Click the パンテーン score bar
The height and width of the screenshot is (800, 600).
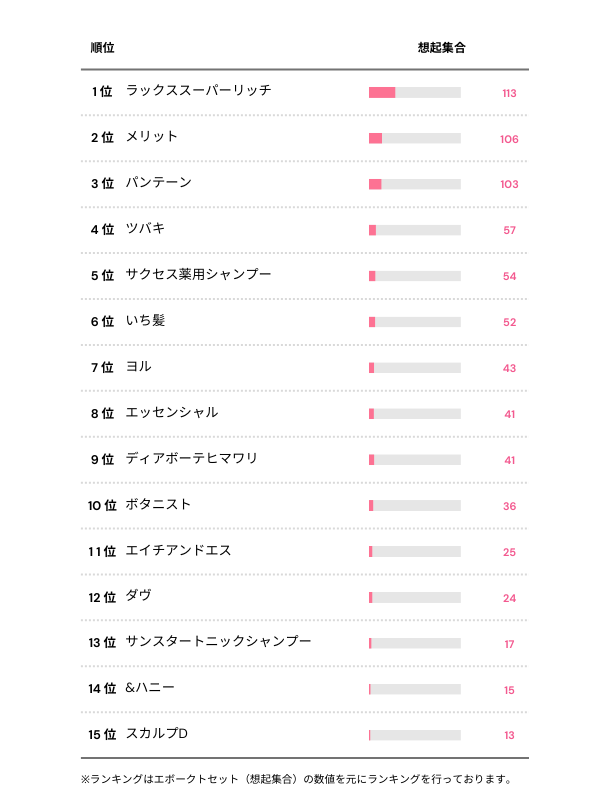coord(414,185)
